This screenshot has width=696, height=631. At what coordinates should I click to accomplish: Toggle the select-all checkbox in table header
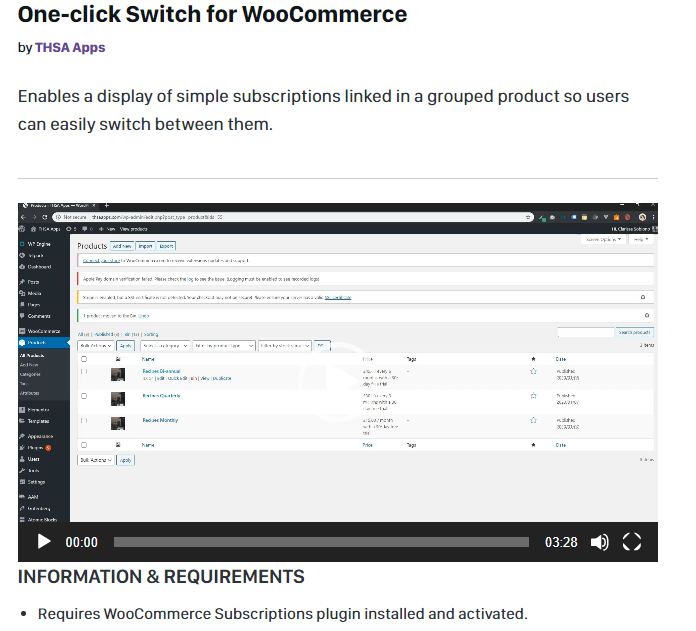pyautogui.click(x=84, y=358)
